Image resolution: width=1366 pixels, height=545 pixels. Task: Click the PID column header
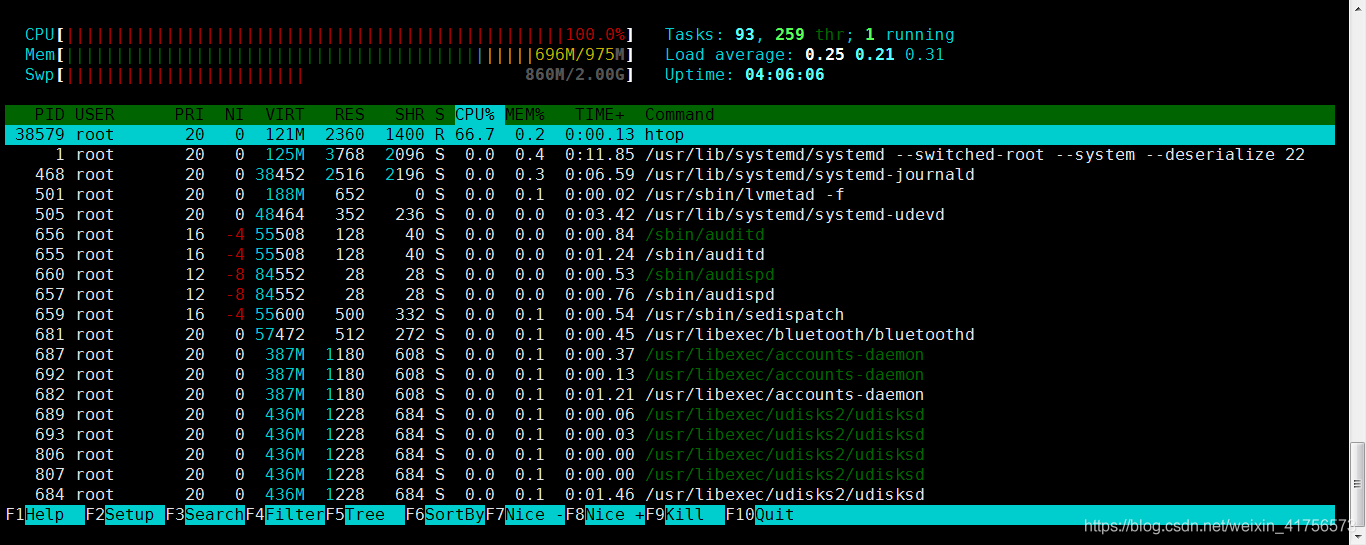coord(49,115)
